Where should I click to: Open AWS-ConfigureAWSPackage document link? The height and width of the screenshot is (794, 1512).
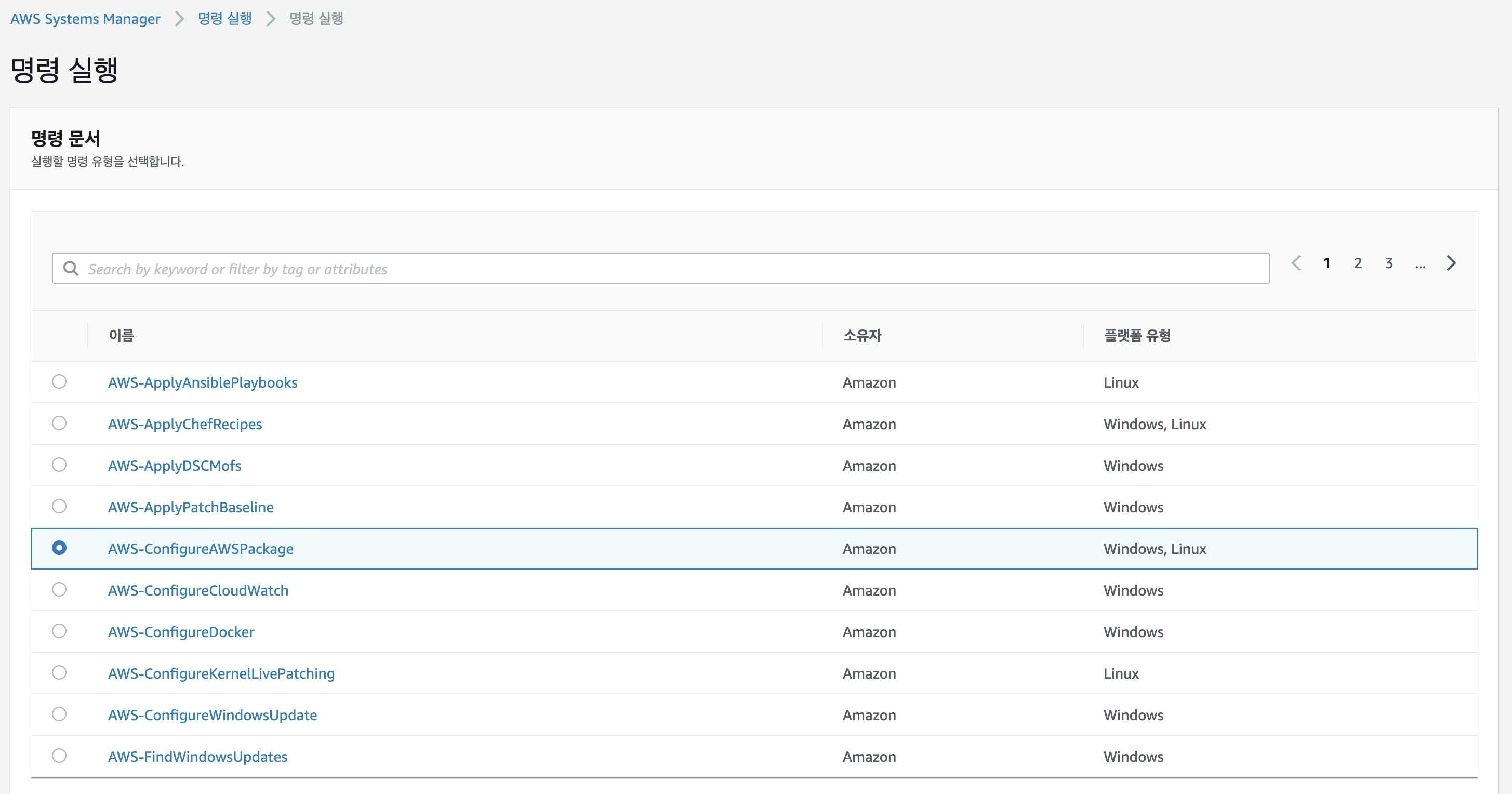click(x=201, y=549)
